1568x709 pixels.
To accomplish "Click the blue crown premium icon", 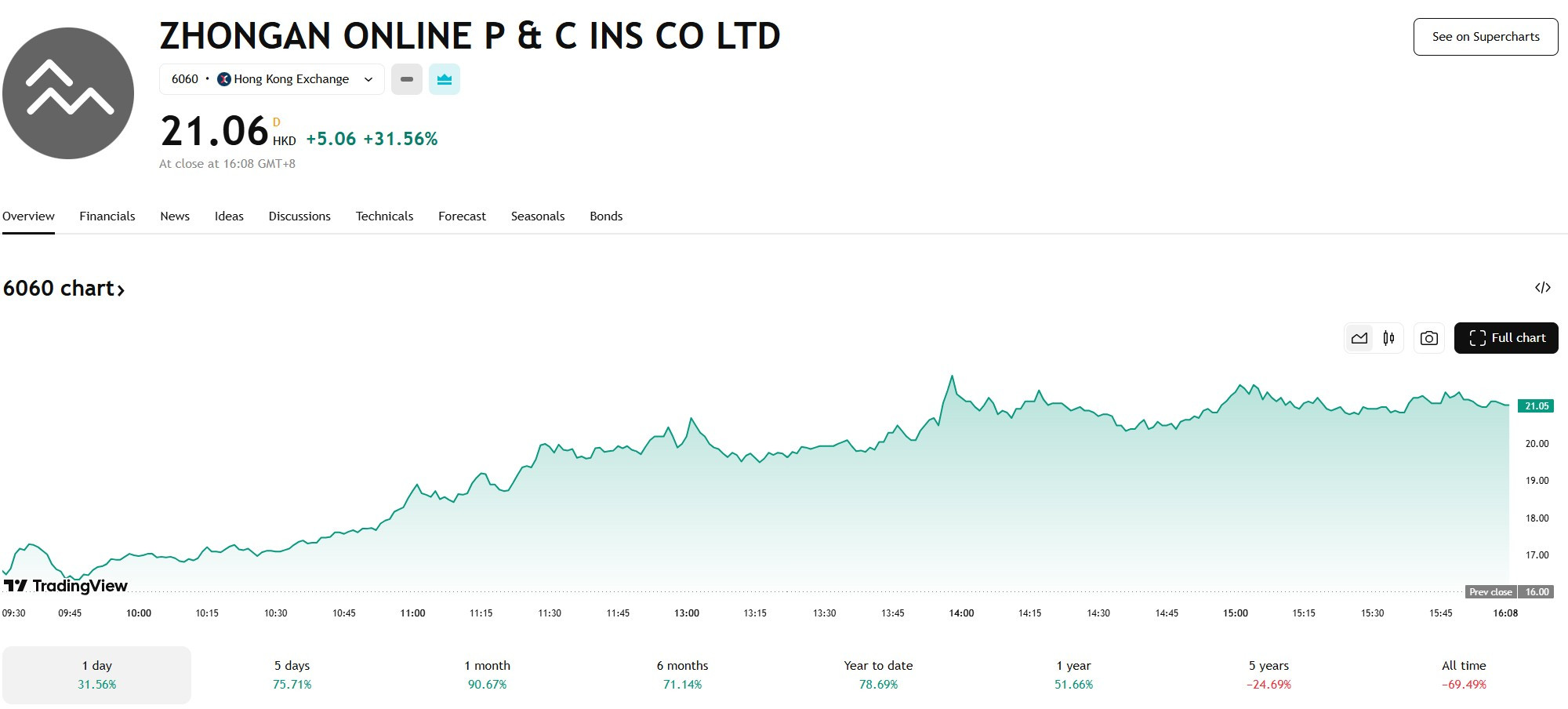I will point(445,79).
